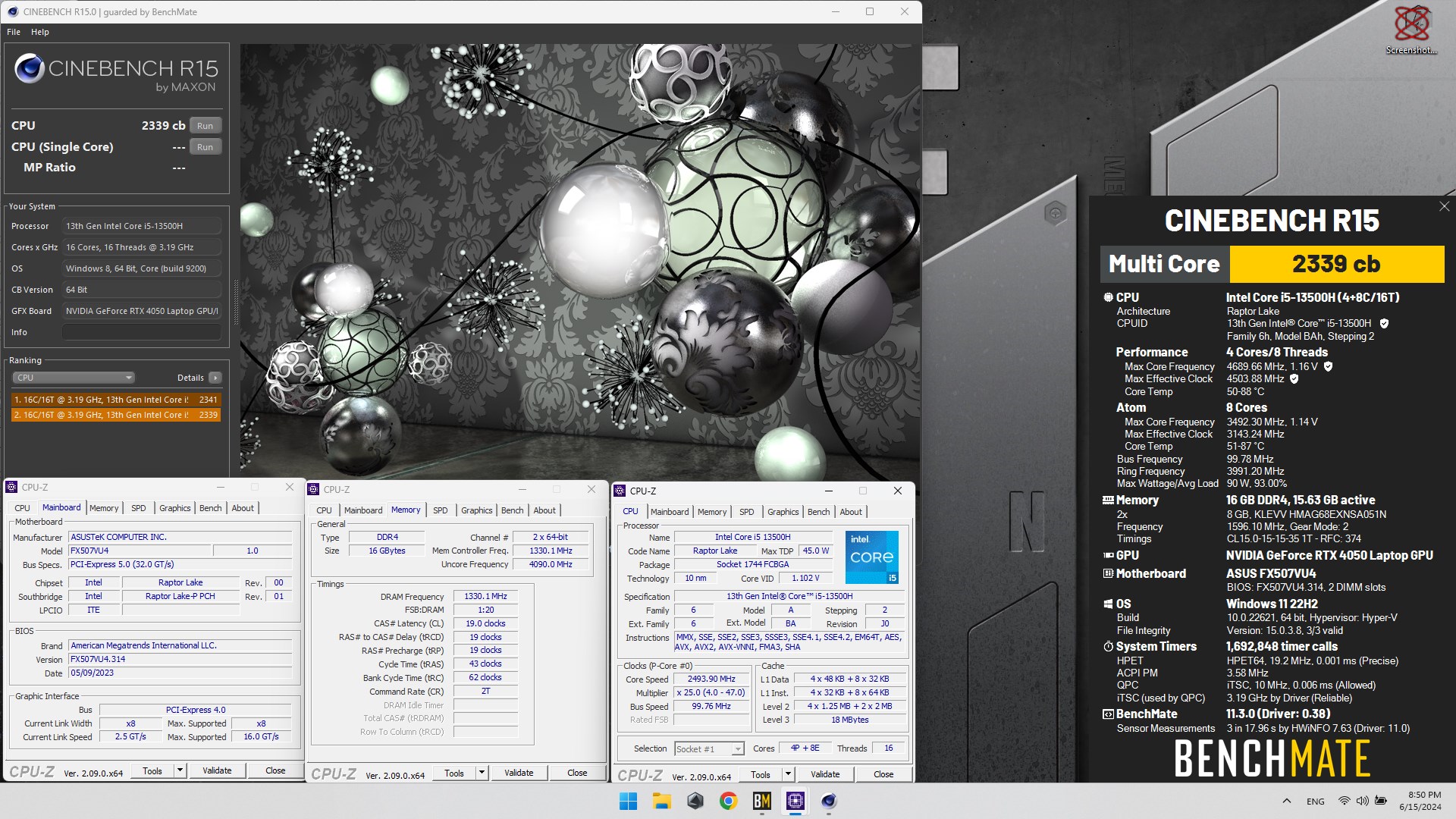Open Bench tab in Memory CPU-Z window
Viewport: 1456px width, 819px height.
click(x=513, y=510)
